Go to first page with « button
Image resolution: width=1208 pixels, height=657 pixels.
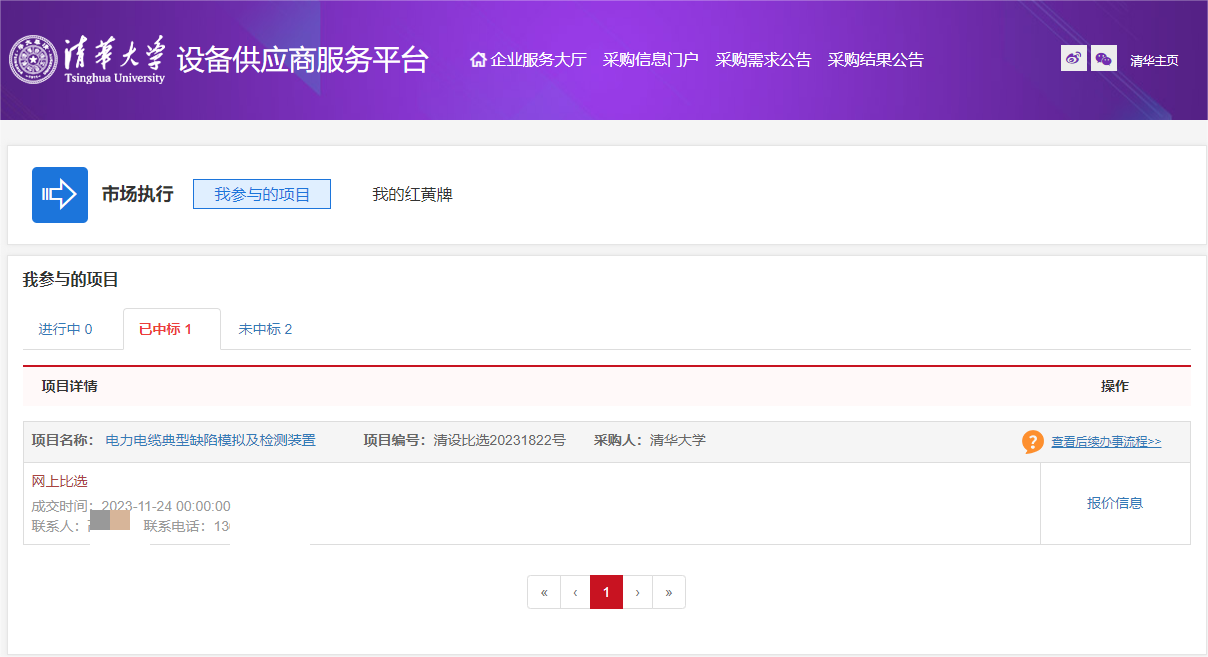tap(544, 592)
